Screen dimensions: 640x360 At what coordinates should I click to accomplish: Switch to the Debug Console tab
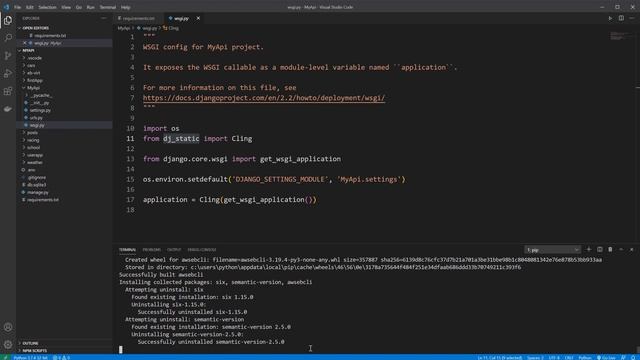202,249
